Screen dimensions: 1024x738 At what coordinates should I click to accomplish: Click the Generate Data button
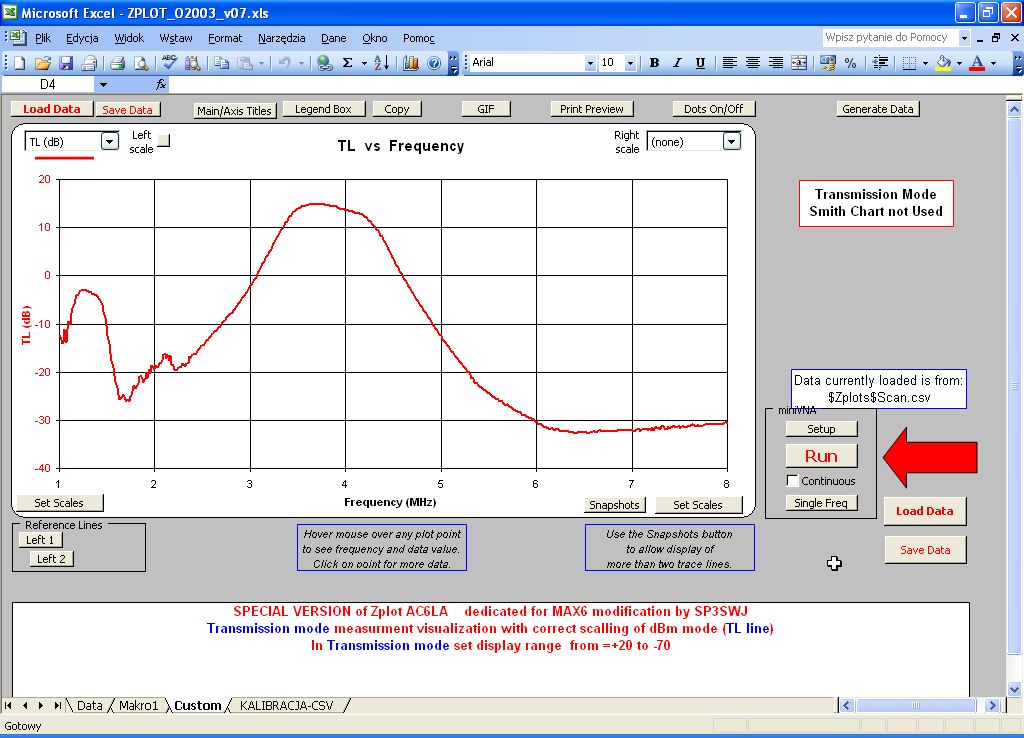878,109
